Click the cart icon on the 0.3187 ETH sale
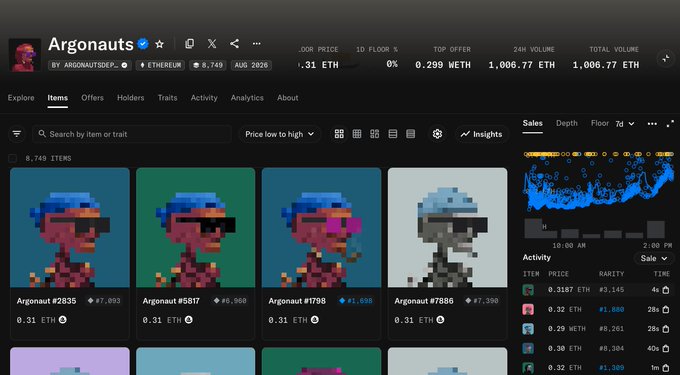680x375 pixels. tap(666, 290)
